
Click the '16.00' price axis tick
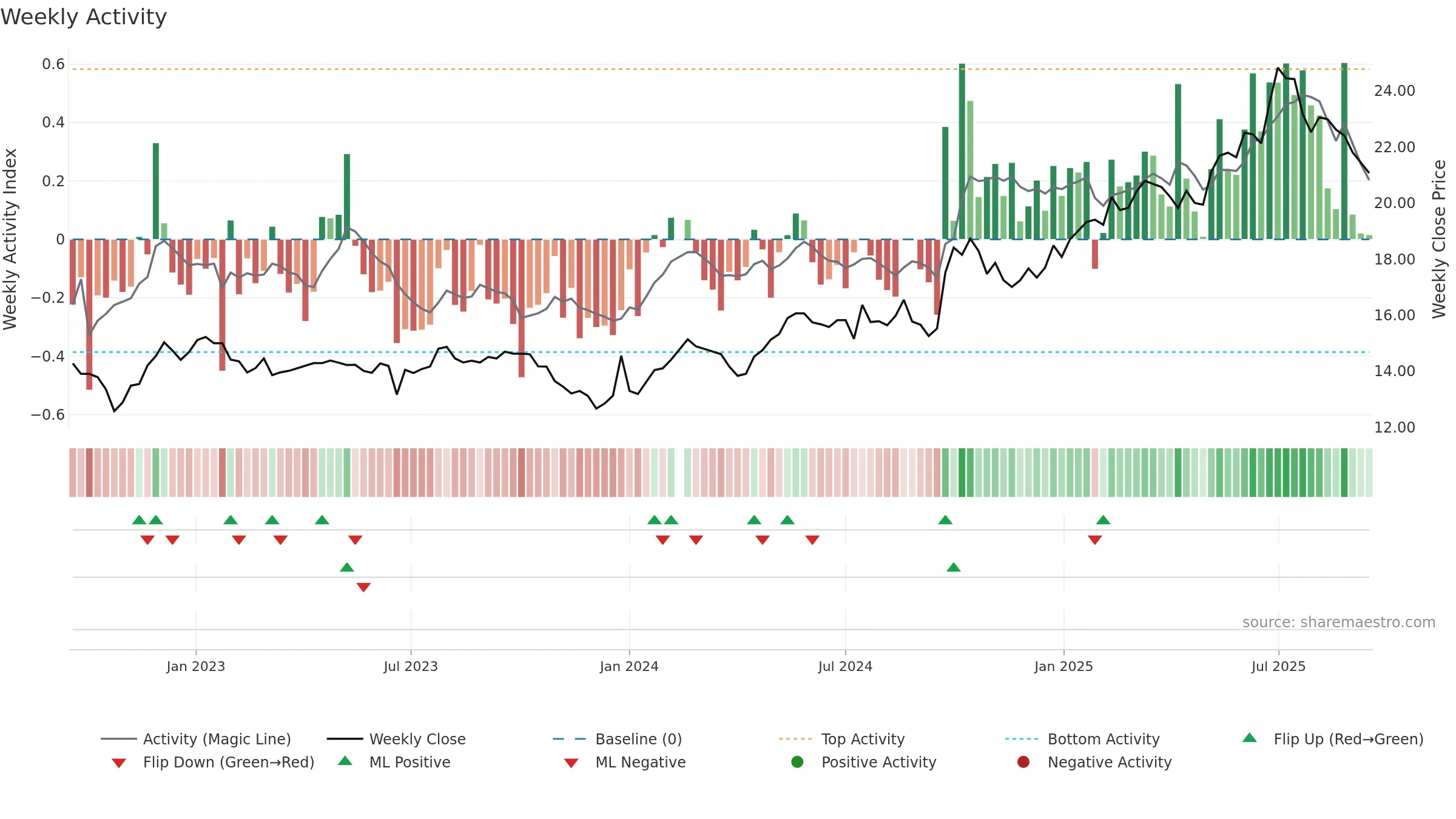(1395, 315)
